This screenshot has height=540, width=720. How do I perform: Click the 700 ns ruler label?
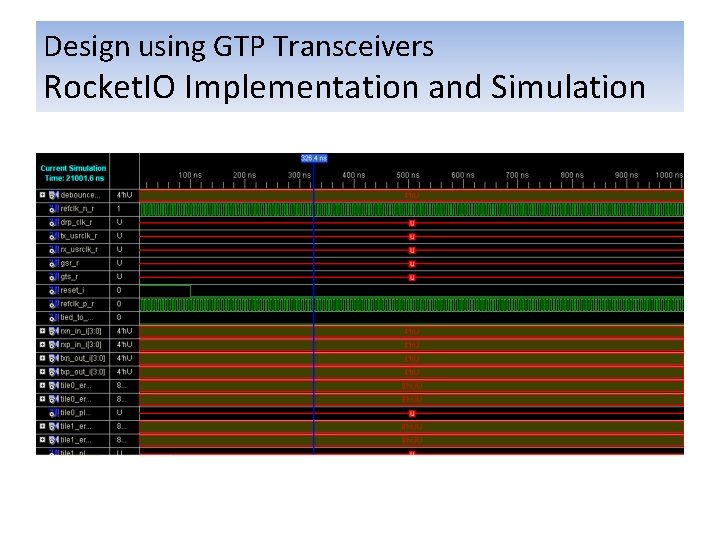(517, 175)
